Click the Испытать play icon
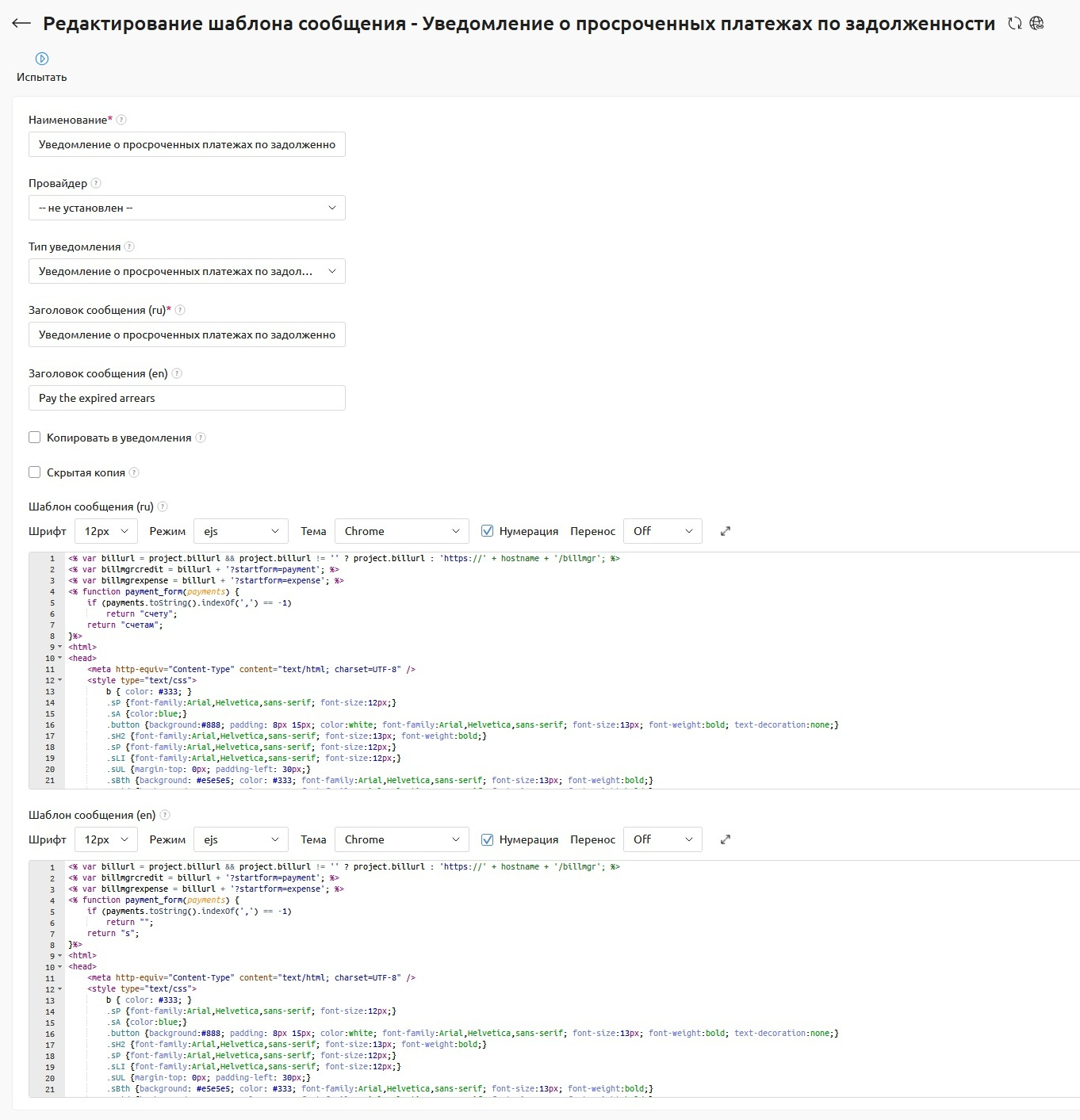The image size is (1080, 1120). [42, 59]
